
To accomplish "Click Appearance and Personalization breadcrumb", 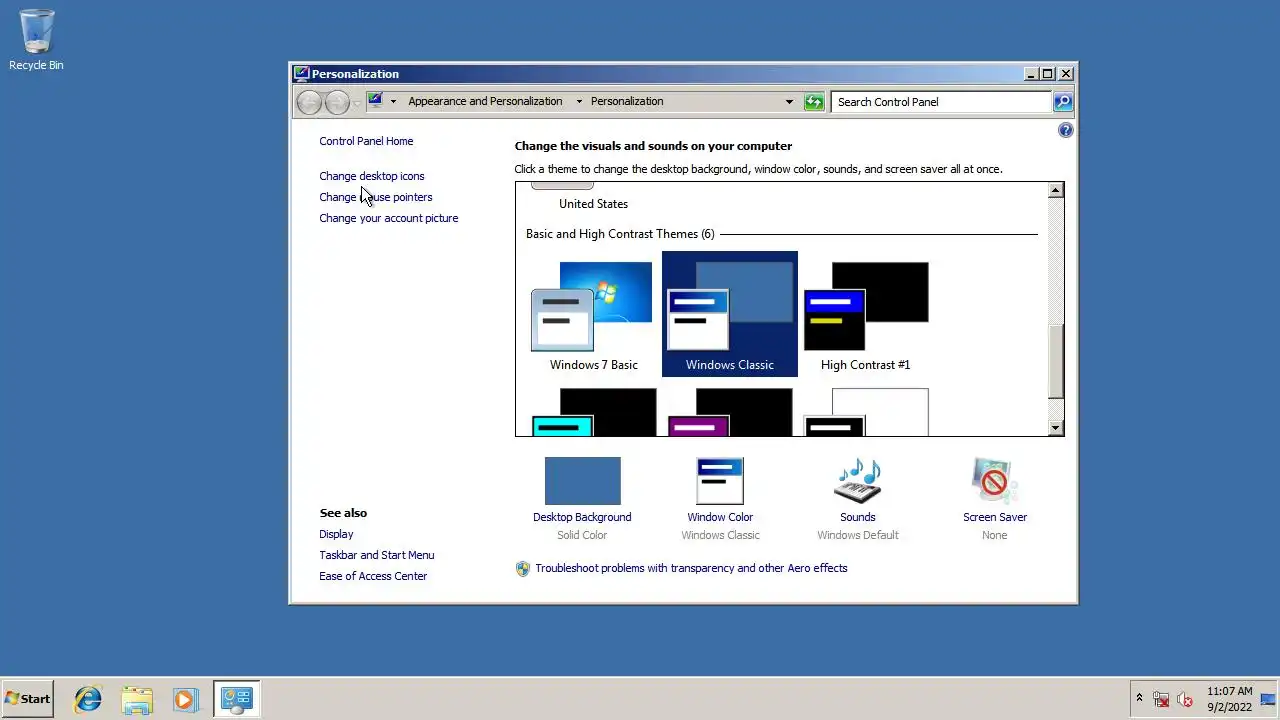I will [485, 101].
